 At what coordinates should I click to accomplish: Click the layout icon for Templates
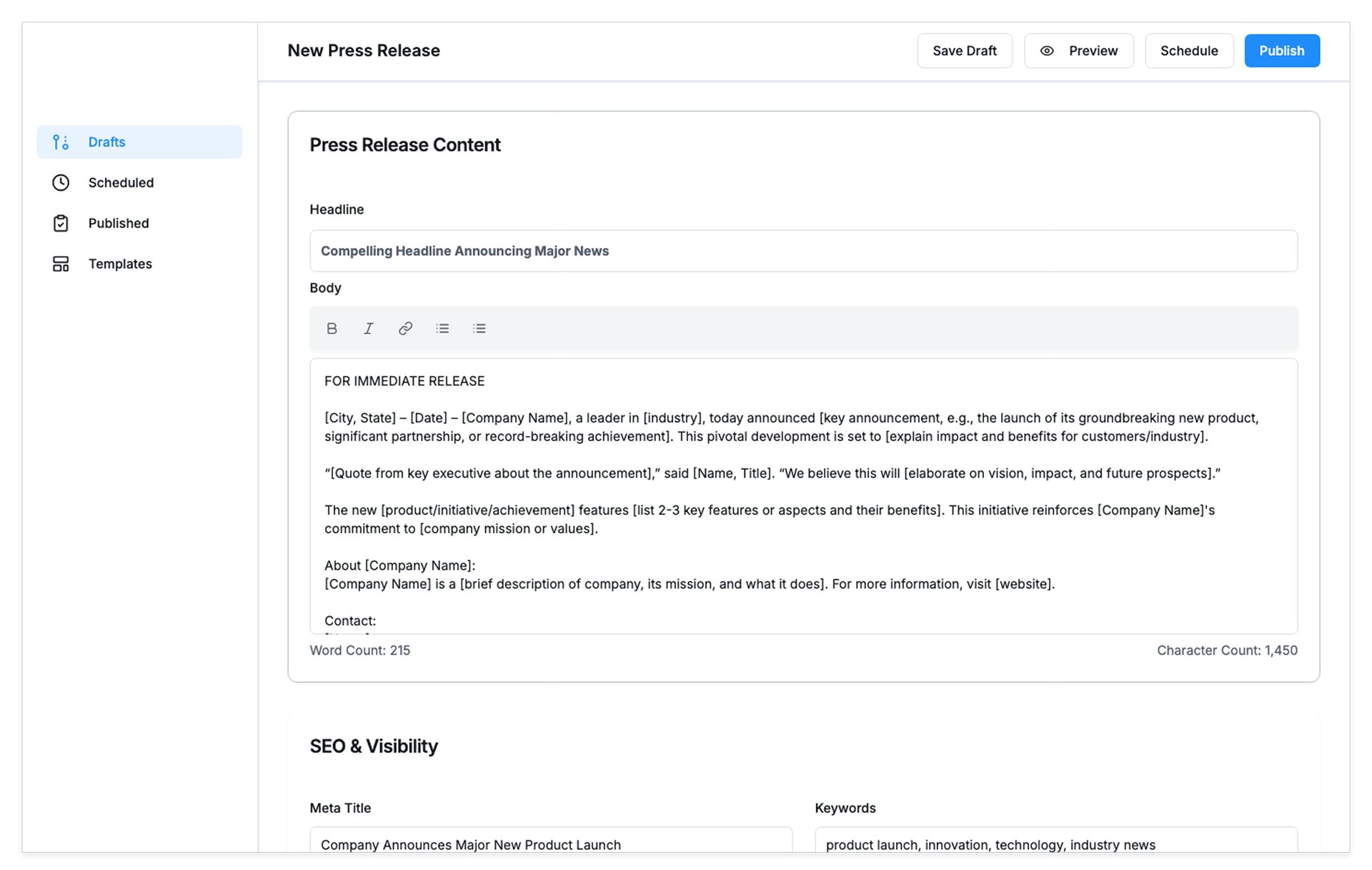pos(61,264)
